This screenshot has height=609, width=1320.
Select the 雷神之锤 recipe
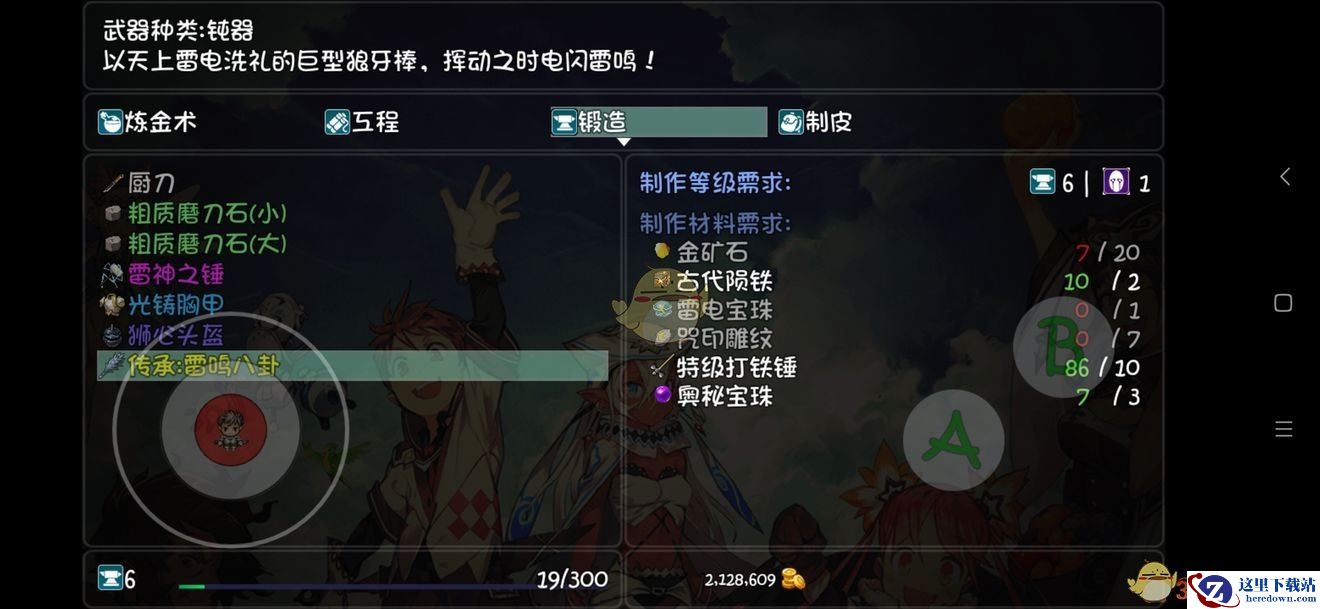(163, 274)
